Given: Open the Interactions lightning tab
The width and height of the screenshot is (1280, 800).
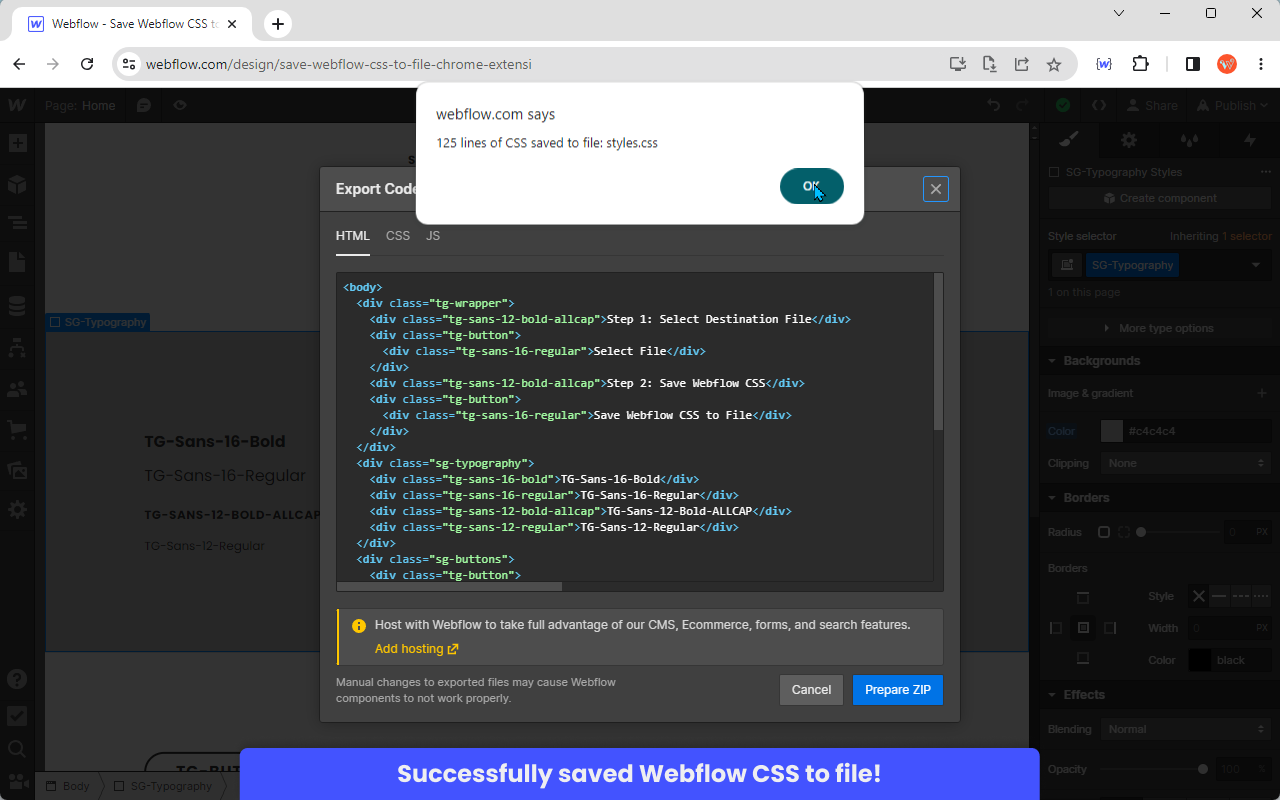Looking at the screenshot, I should (1249, 140).
